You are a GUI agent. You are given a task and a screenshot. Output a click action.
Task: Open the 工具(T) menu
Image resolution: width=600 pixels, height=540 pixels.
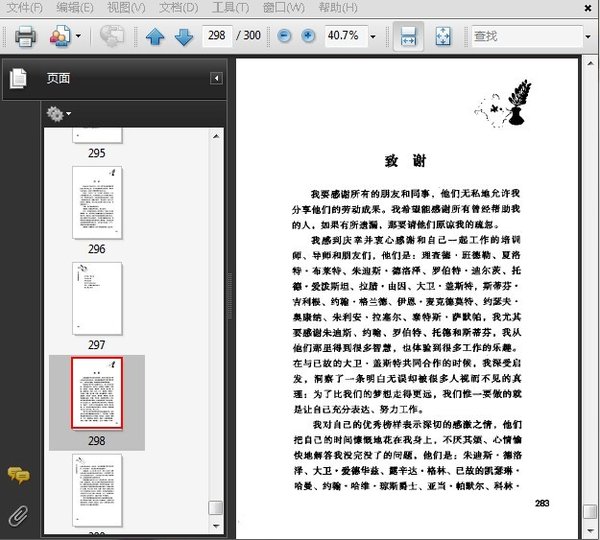point(230,7)
